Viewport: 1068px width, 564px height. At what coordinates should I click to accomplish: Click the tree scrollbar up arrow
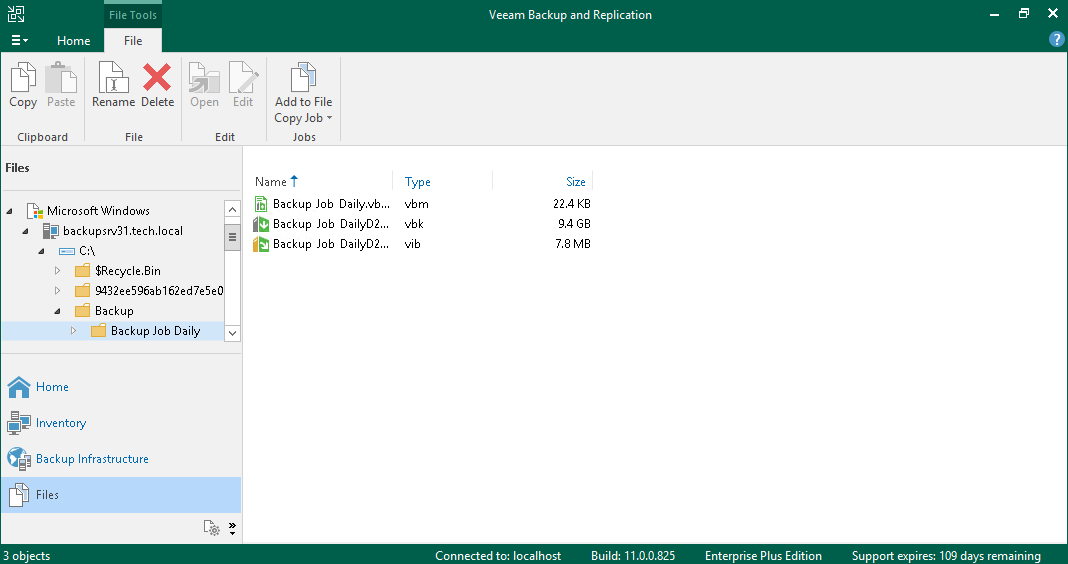(x=232, y=209)
